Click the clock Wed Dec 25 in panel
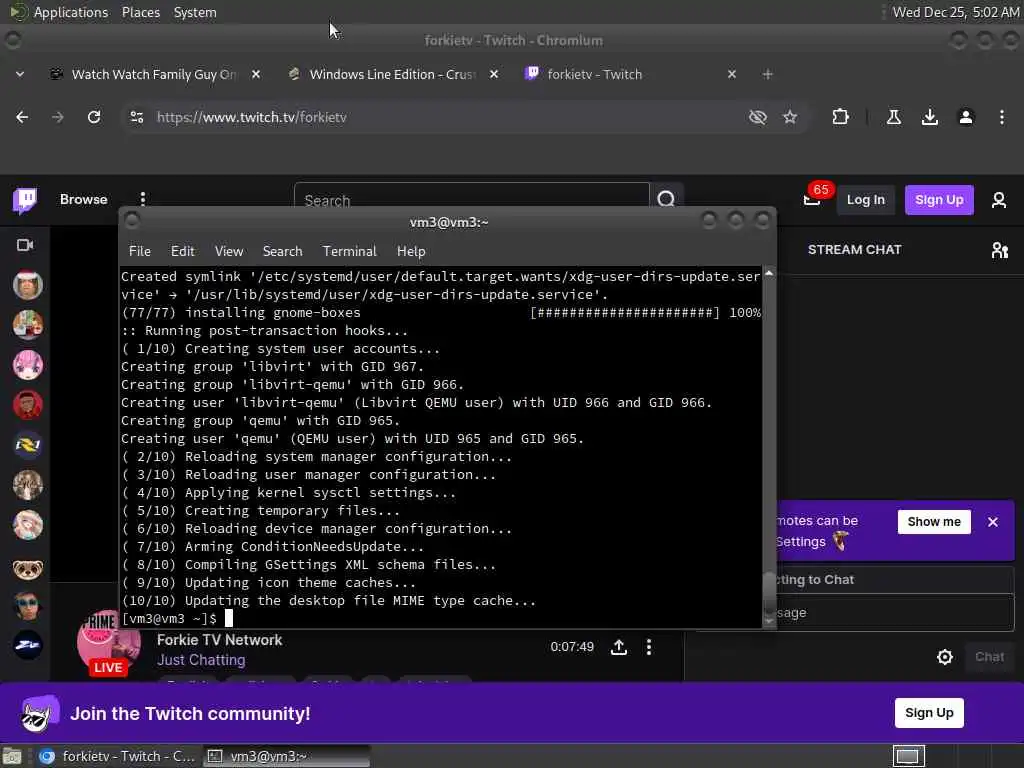This screenshot has width=1024, height=768. [955, 12]
